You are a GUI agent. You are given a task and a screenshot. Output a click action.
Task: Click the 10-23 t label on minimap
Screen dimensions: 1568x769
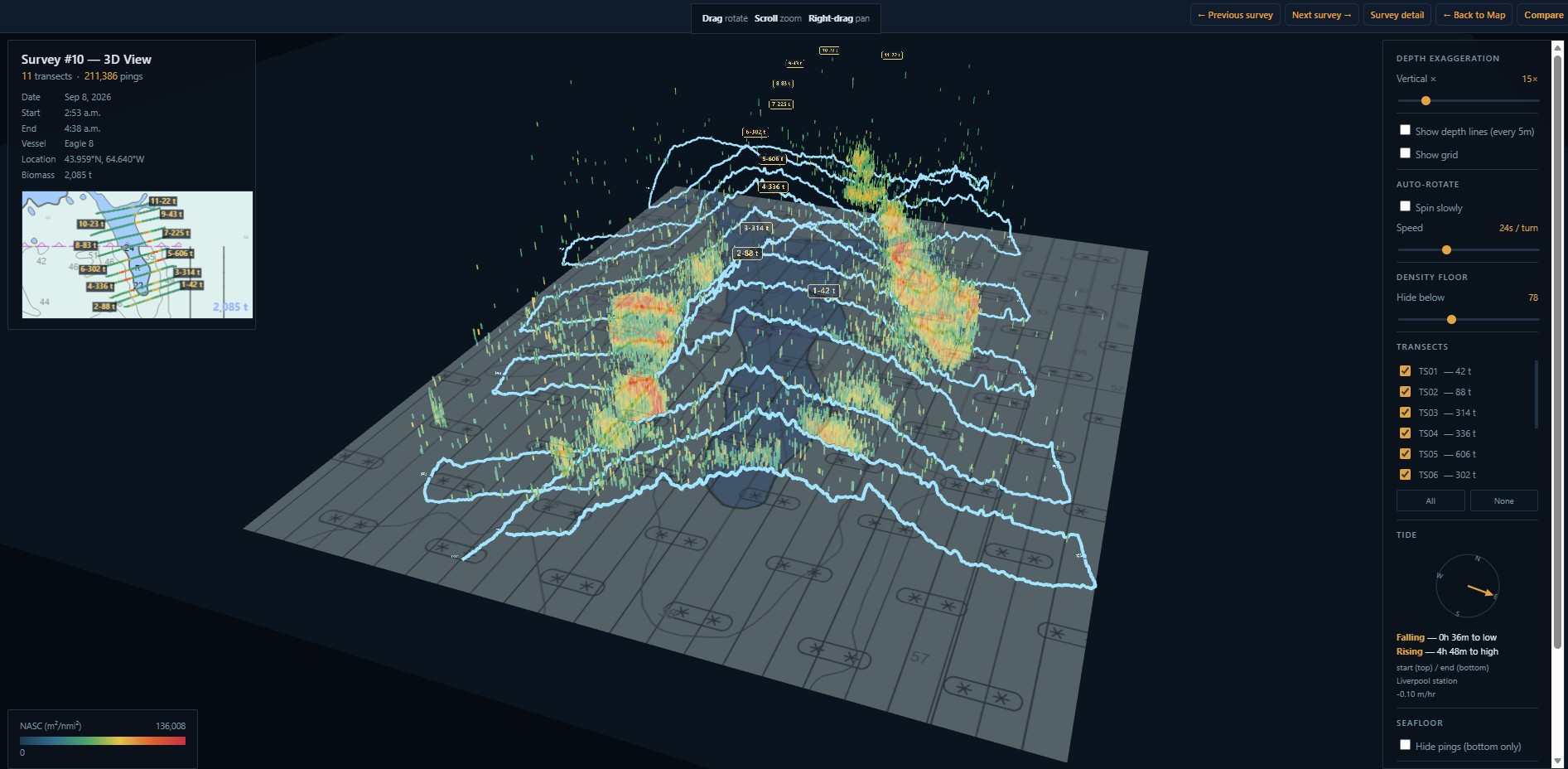(x=90, y=225)
